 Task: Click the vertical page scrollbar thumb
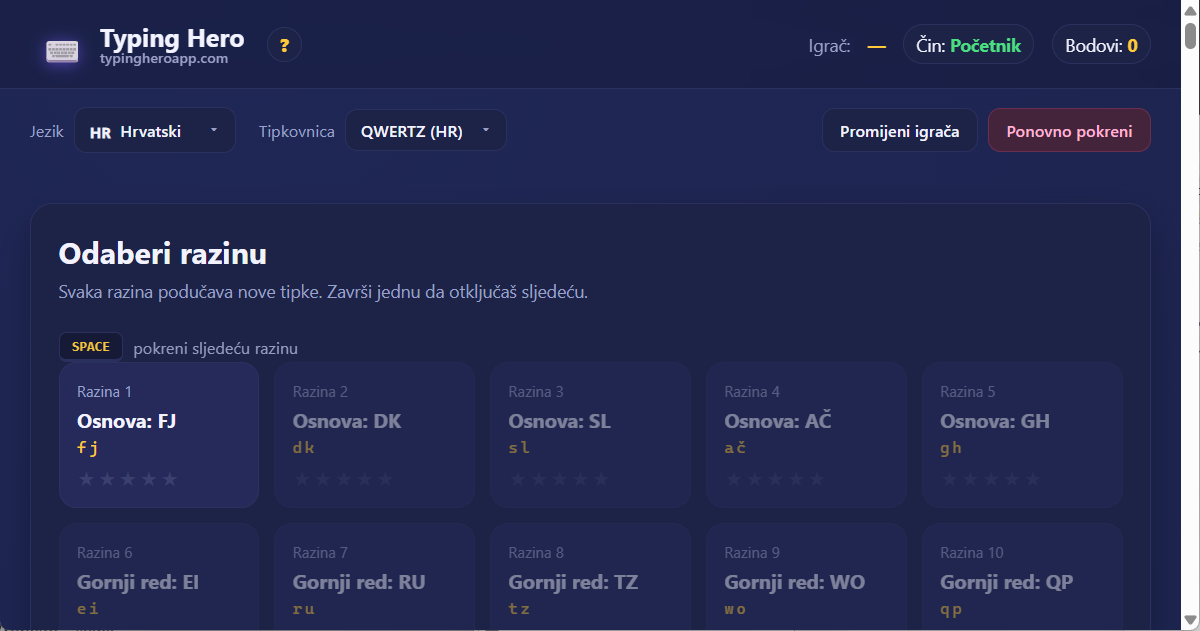click(1190, 35)
